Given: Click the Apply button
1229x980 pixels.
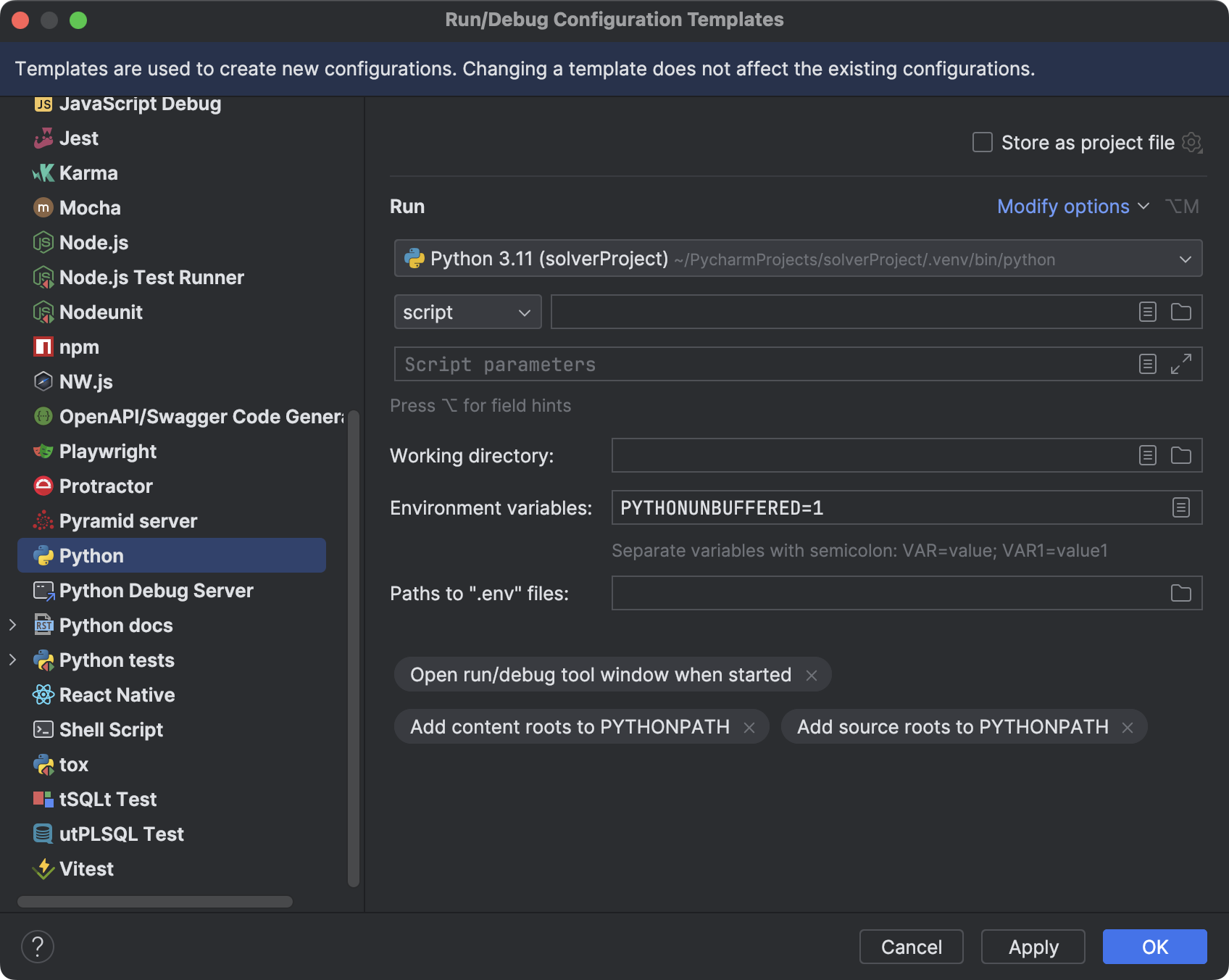Looking at the screenshot, I should pyautogui.click(x=1033, y=946).
